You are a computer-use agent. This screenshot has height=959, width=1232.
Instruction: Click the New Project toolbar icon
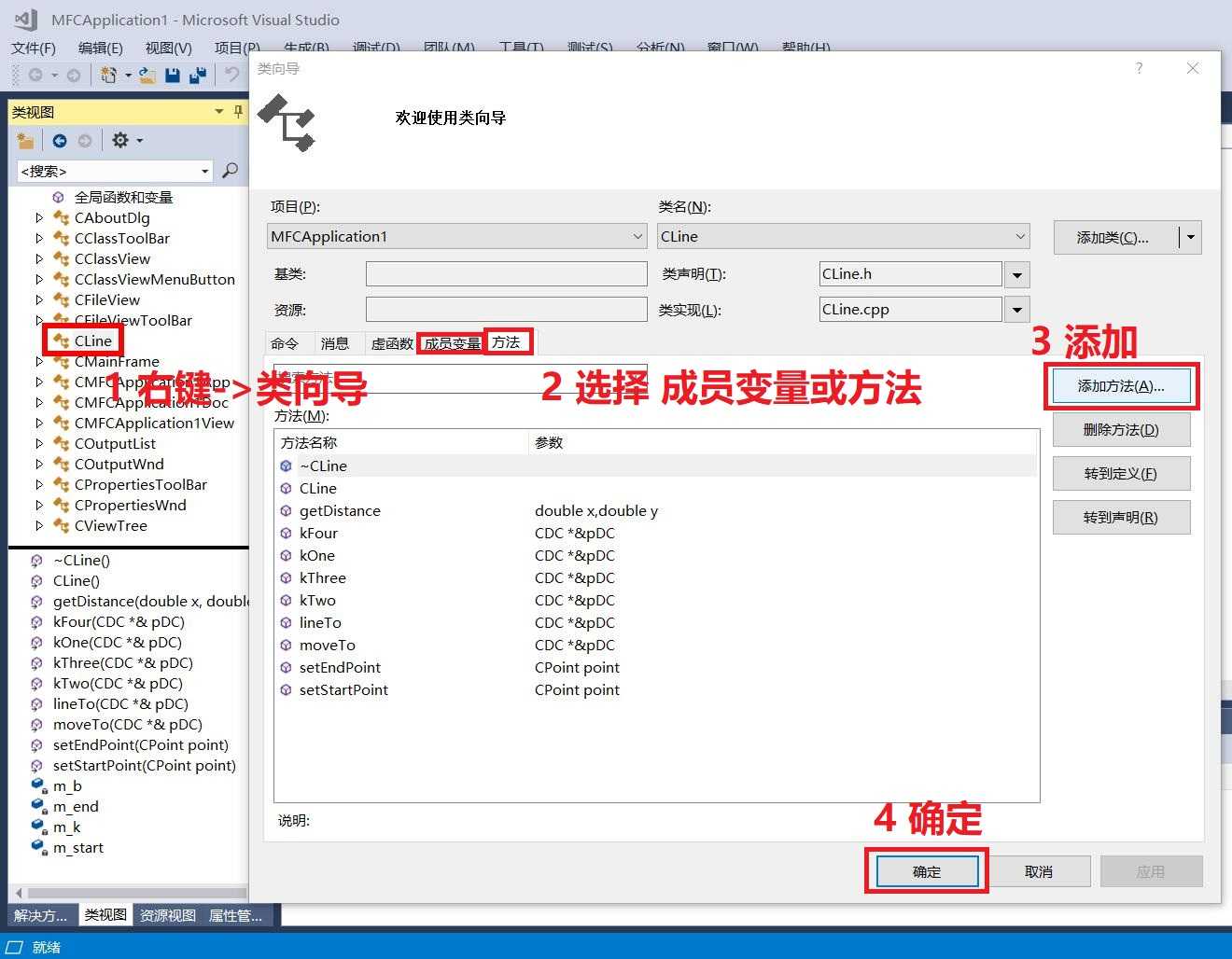(x=109, y=76)
